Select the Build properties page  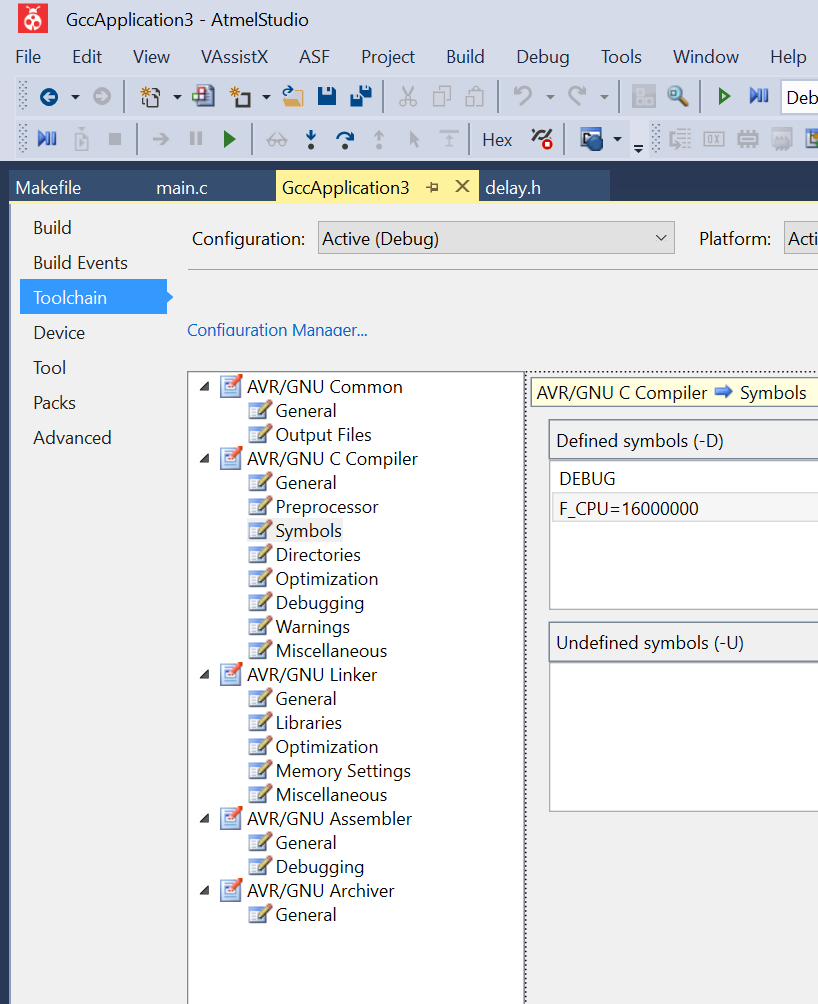tap(52, 227)
